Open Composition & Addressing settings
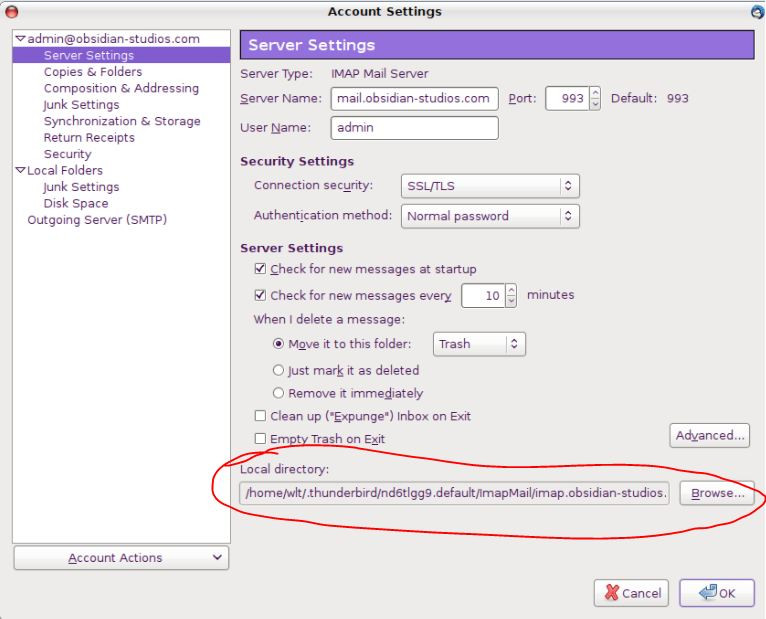 pyautogui.click(x=121, y=88)
